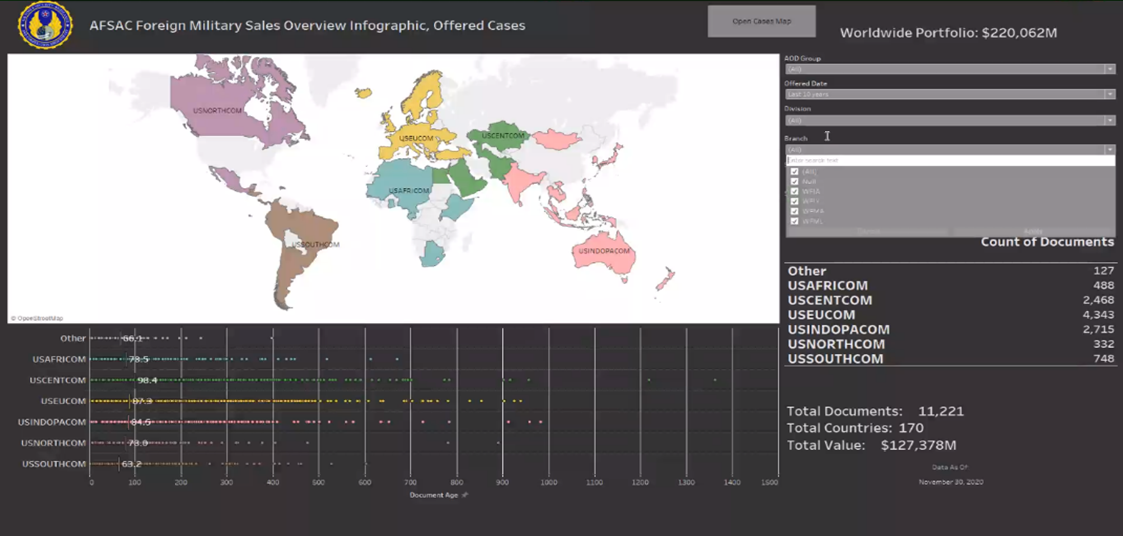
Task: Toggle the WFIA branch checkbox
Action: click(x=795, y=191)
